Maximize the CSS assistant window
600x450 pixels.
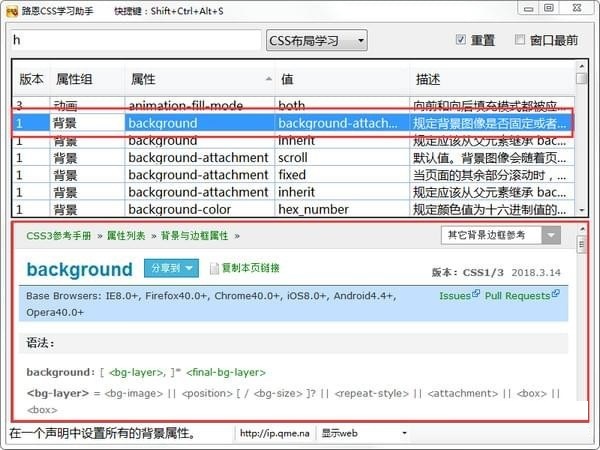(550, 10)
